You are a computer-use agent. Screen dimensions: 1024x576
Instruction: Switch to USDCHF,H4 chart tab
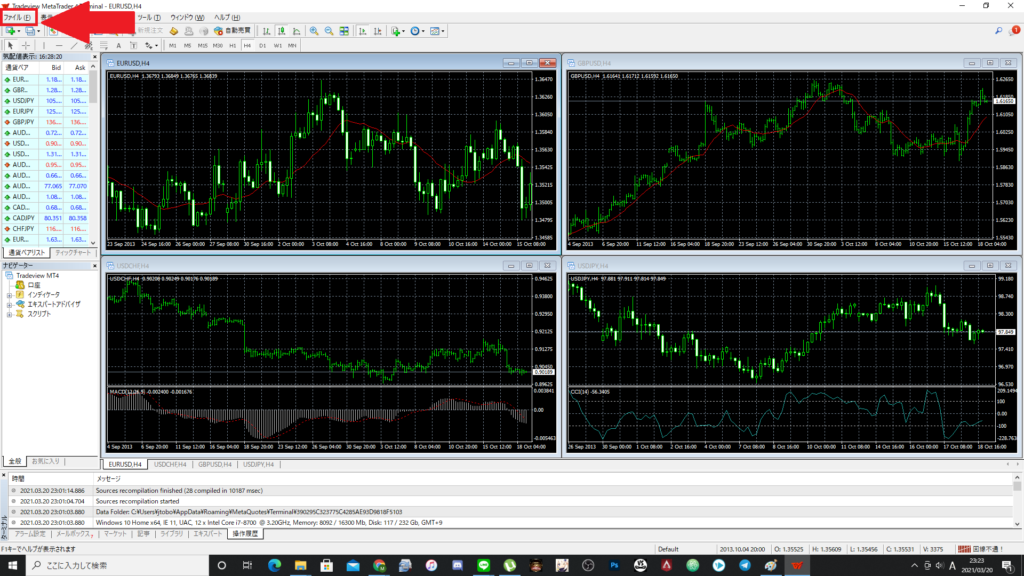pyautogui.click(x=170, y=464)
